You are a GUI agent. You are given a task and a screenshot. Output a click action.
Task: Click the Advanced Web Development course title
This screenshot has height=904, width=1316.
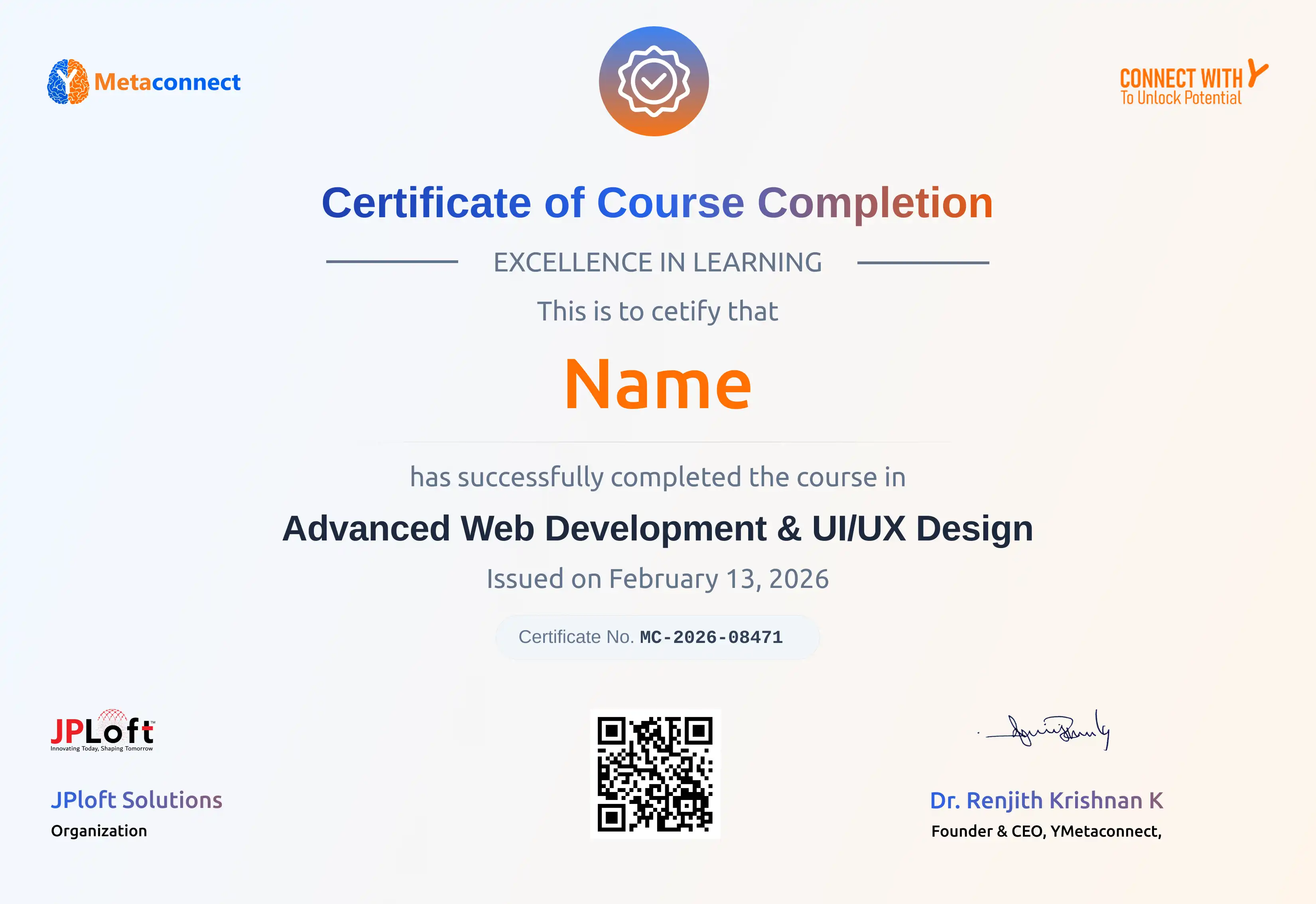point(658,529)
